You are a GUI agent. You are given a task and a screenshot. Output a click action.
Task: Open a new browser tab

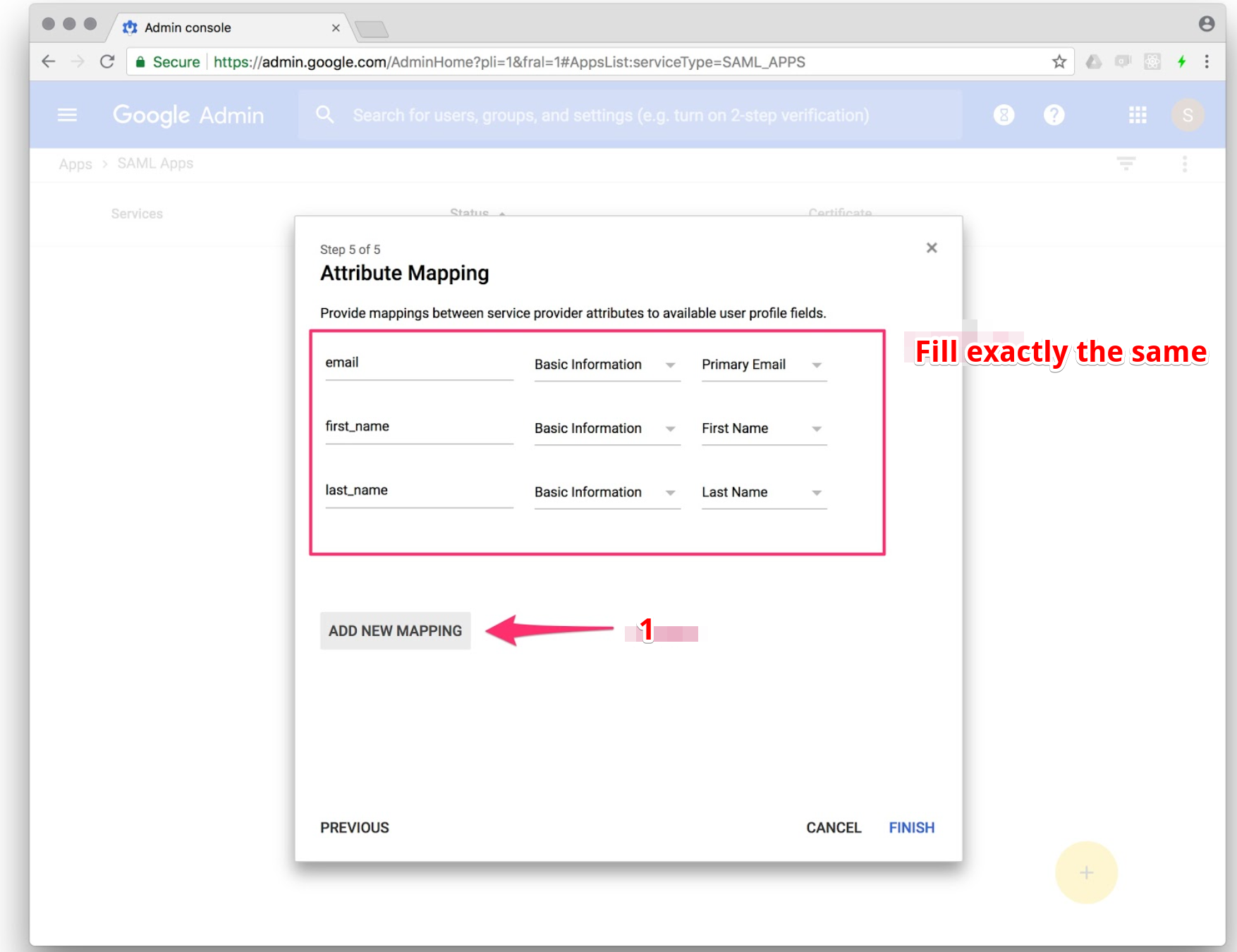point(372,29)
